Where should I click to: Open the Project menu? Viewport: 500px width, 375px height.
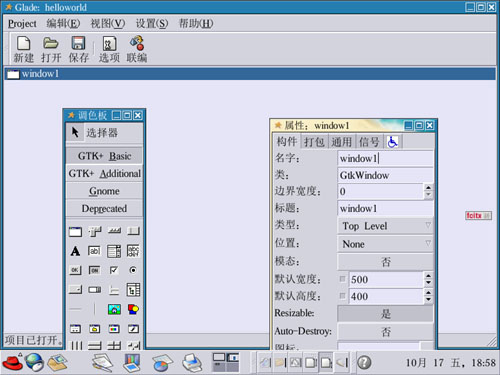click(x=22, y=24)
